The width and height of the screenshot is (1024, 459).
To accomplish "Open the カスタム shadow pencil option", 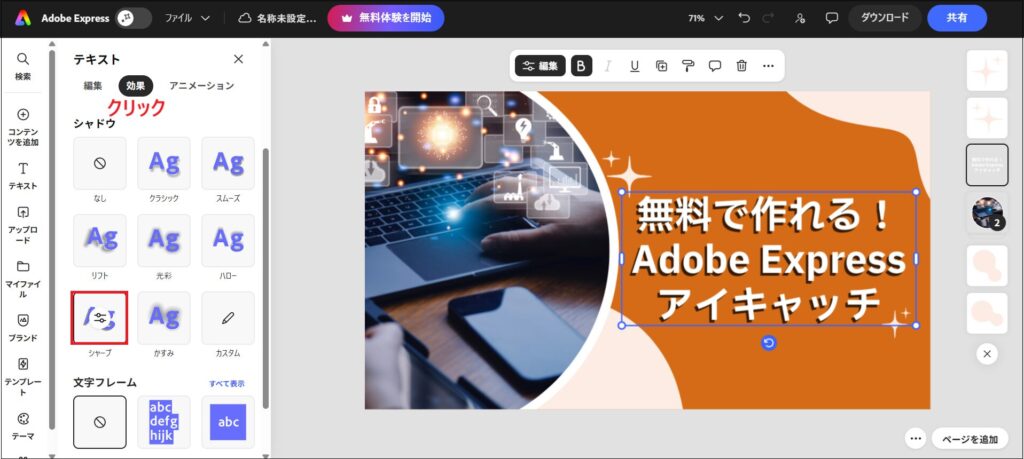I will coord(228,318).
